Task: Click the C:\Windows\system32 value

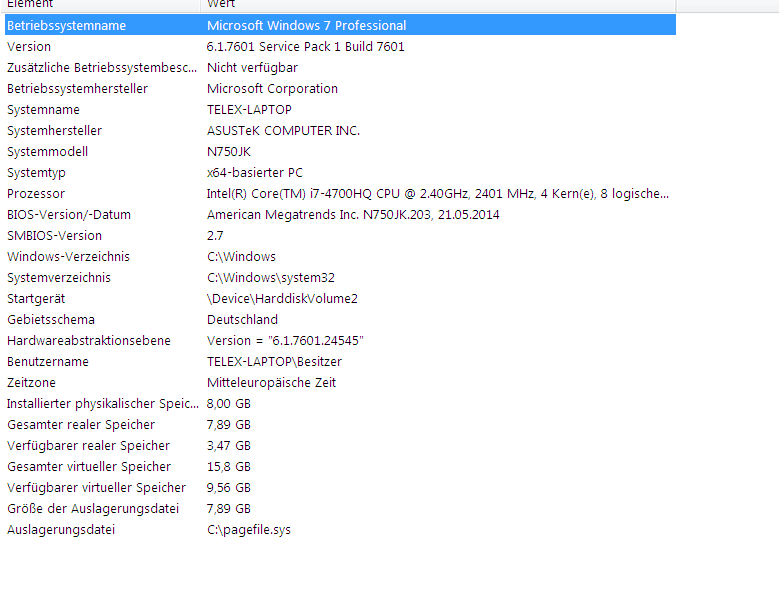Action: click(271, 278)
